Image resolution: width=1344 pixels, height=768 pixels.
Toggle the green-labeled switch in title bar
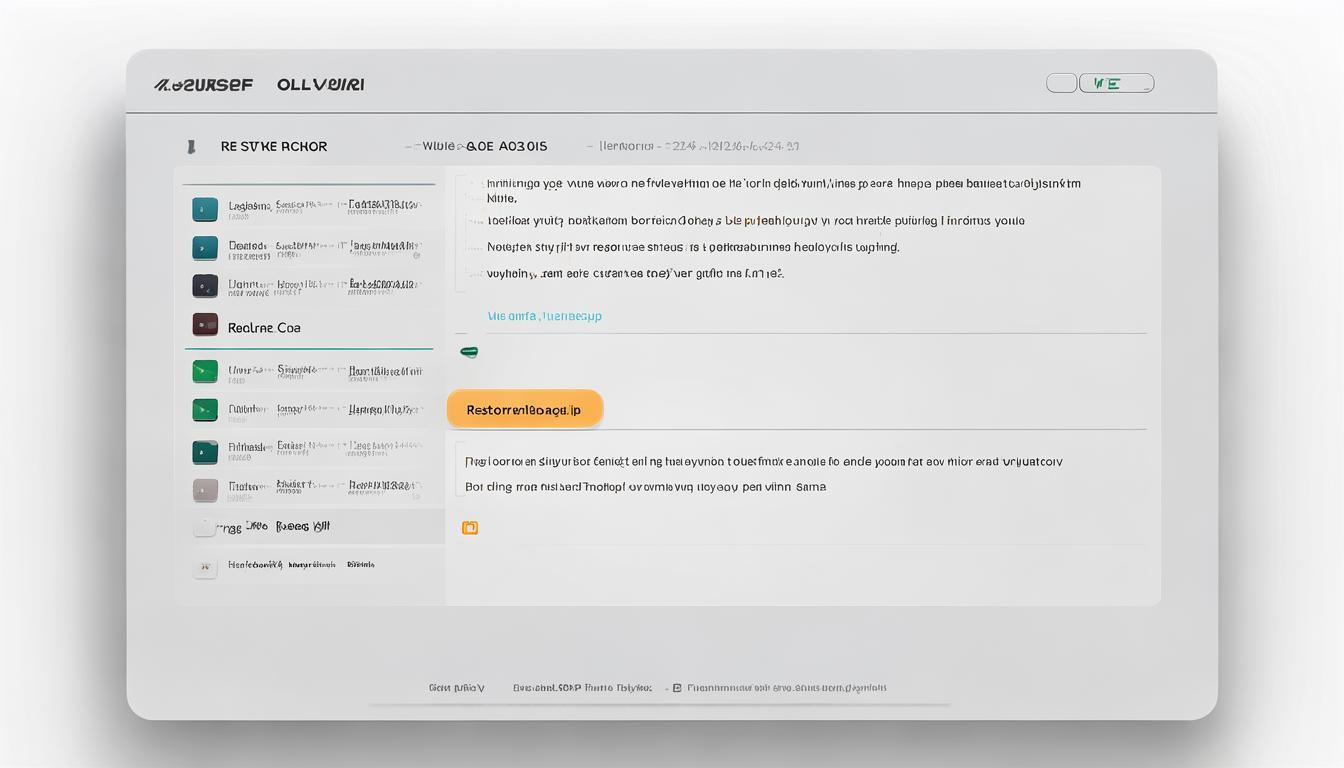click(1116, 84)
